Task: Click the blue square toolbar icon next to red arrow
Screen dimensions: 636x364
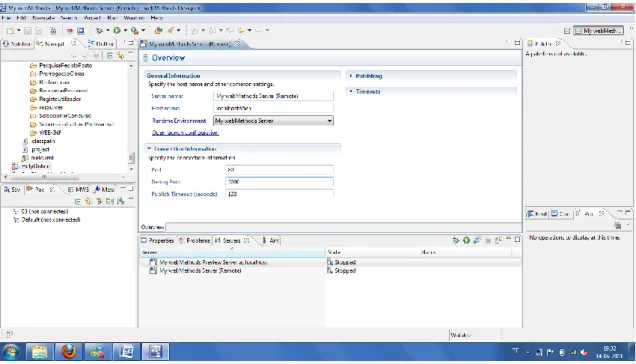Action: [x=81, y=30]
